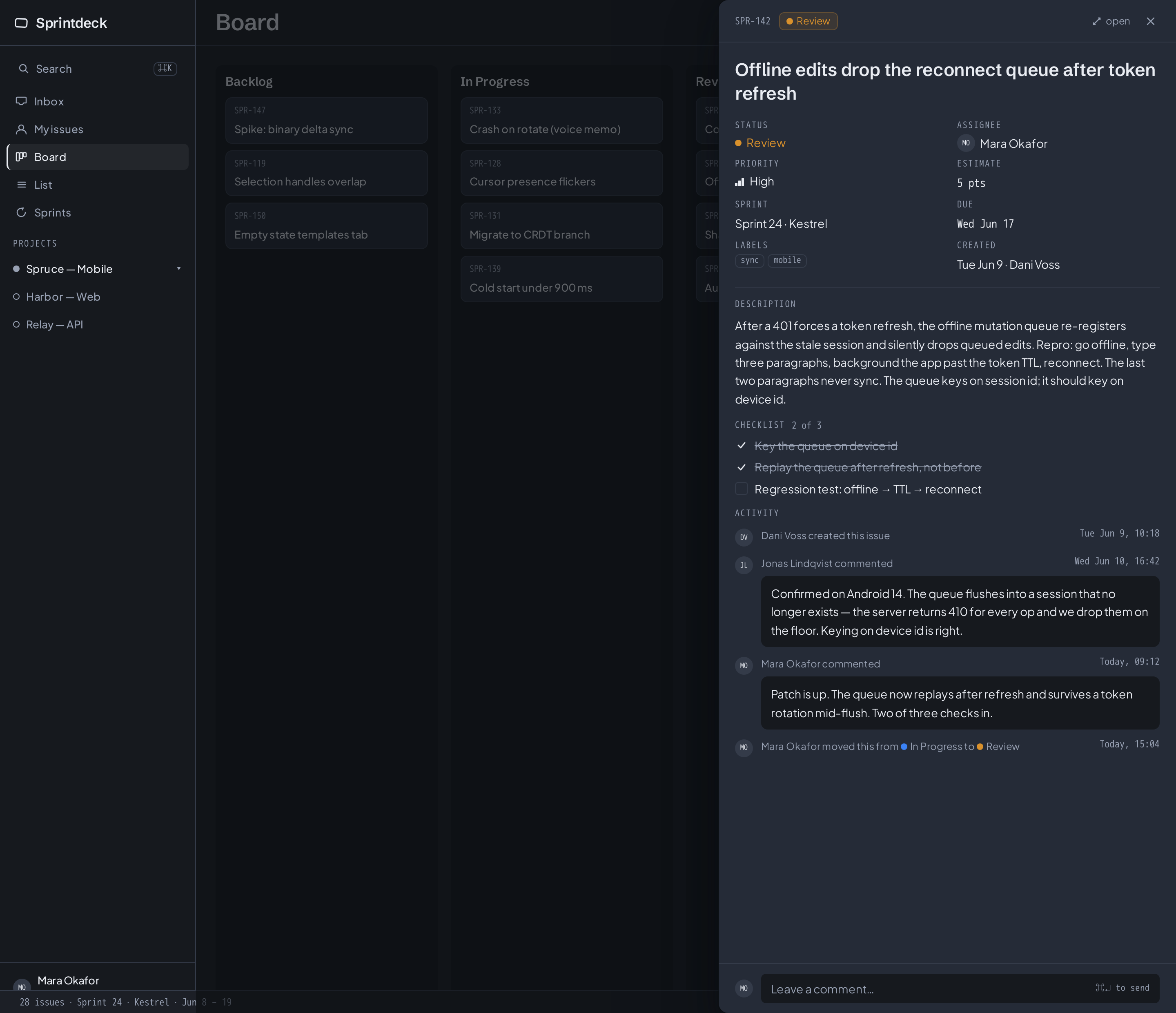Click the High priority bars icon
The width and height of the screenshot is (1176, 1013).
click(x=739, y=182)
